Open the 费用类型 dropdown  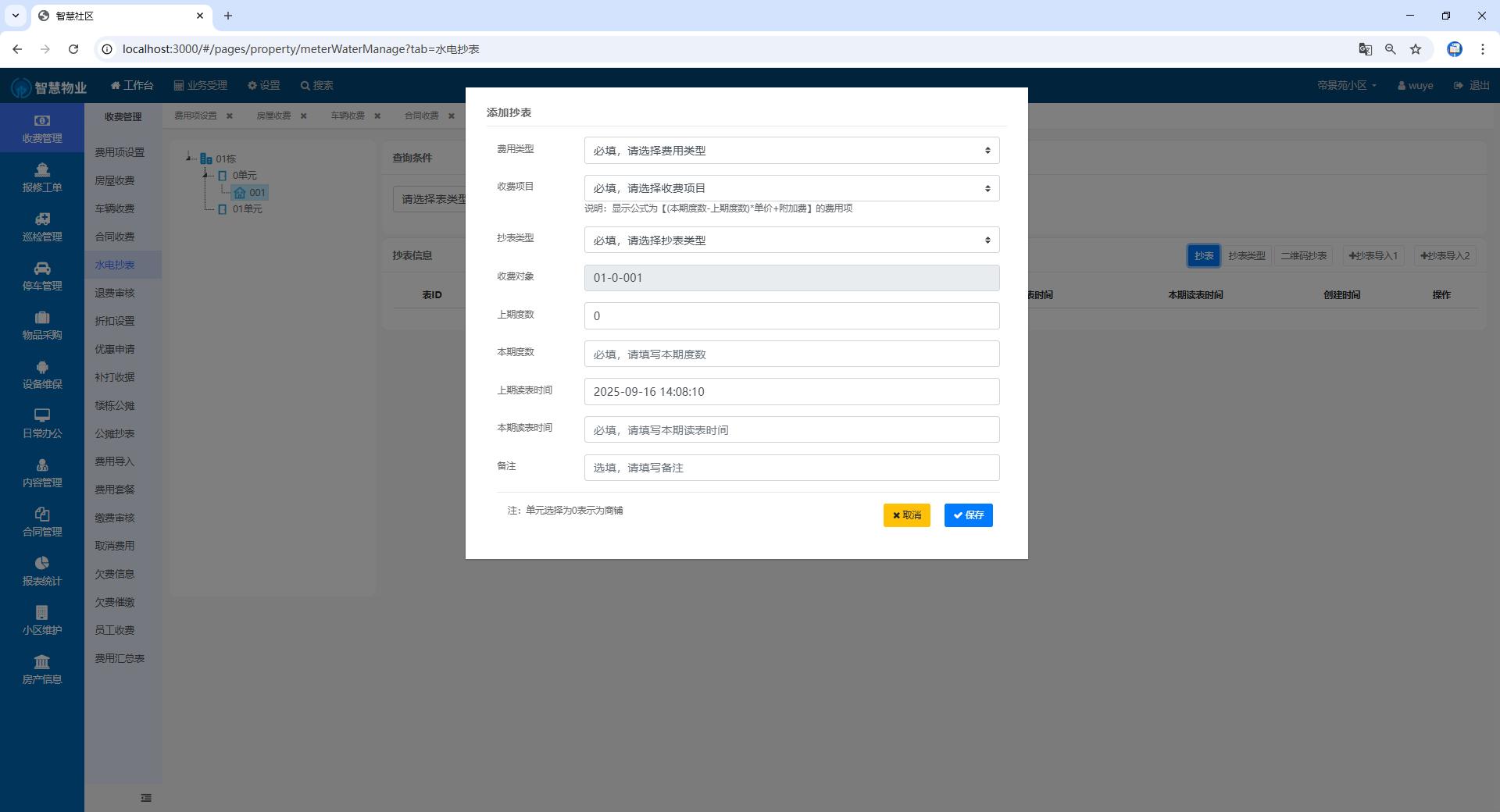791,151
